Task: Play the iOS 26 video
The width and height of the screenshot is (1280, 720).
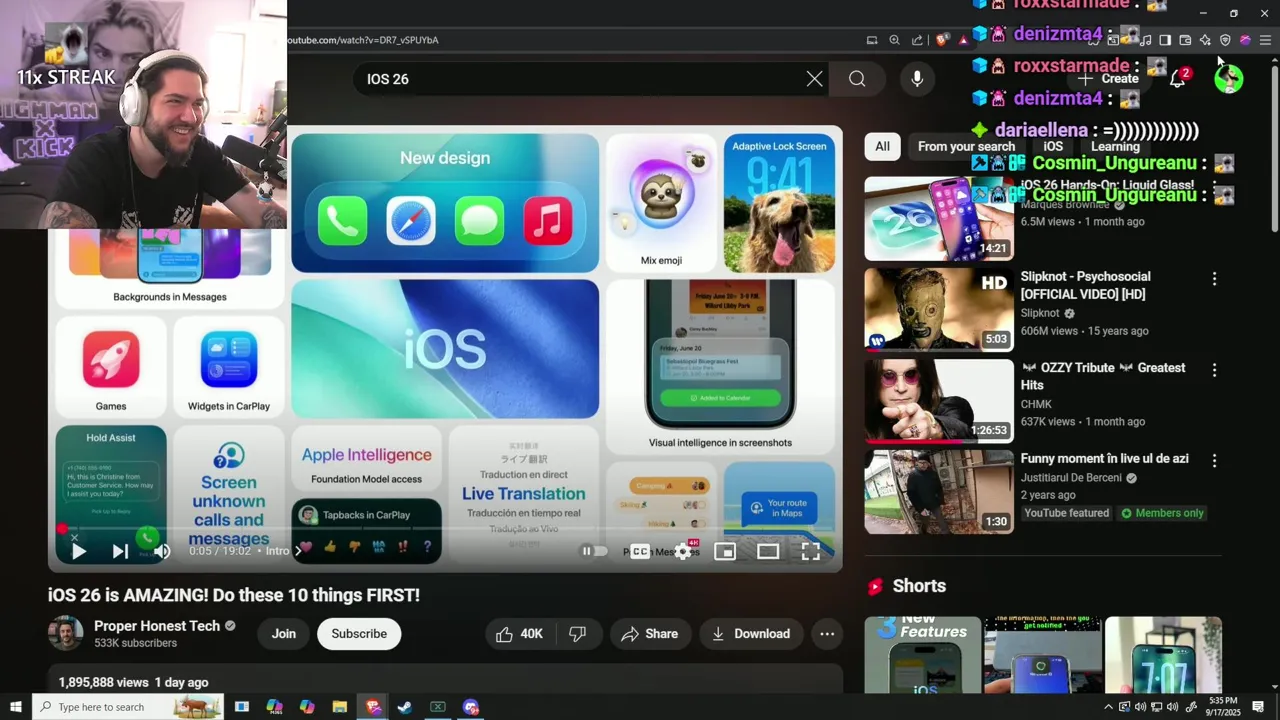Action: coord(78,551)
